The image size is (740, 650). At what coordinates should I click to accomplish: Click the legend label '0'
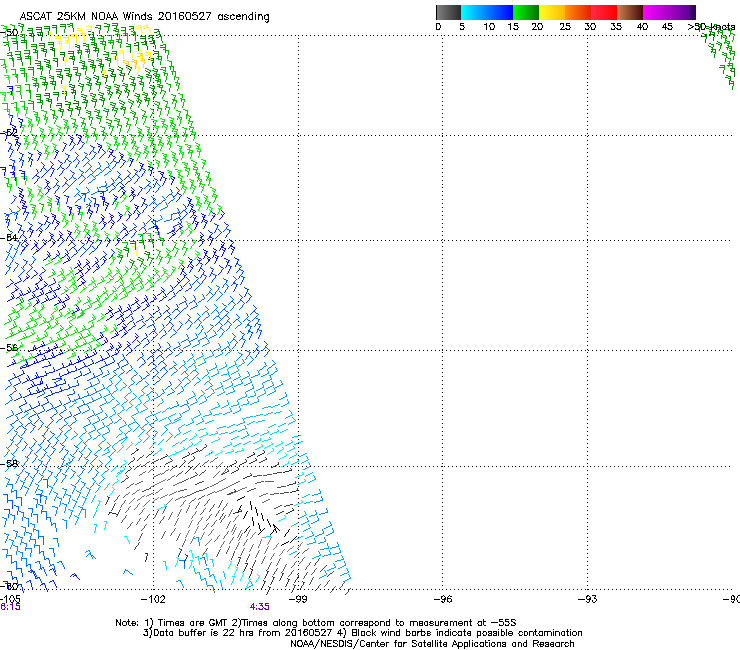438,27
